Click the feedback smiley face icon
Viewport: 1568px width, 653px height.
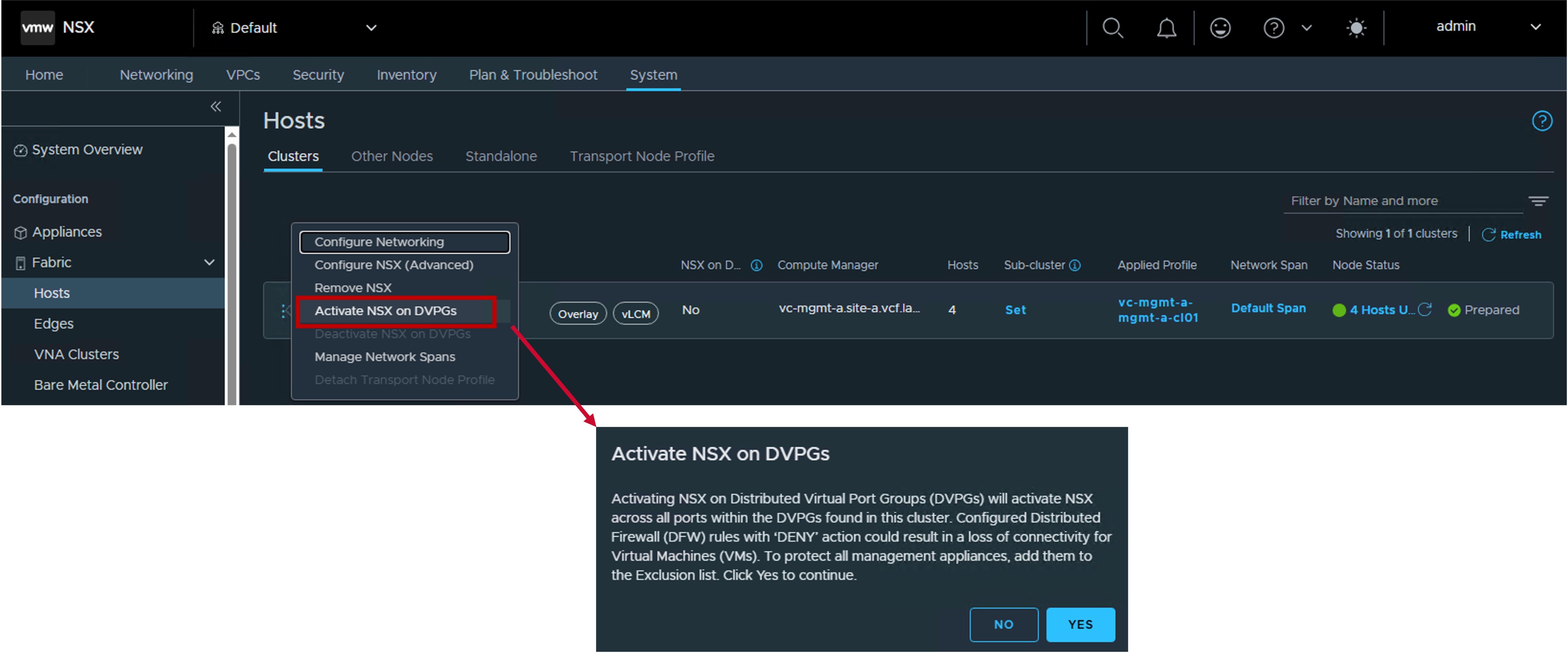[x=1220, y=28]
